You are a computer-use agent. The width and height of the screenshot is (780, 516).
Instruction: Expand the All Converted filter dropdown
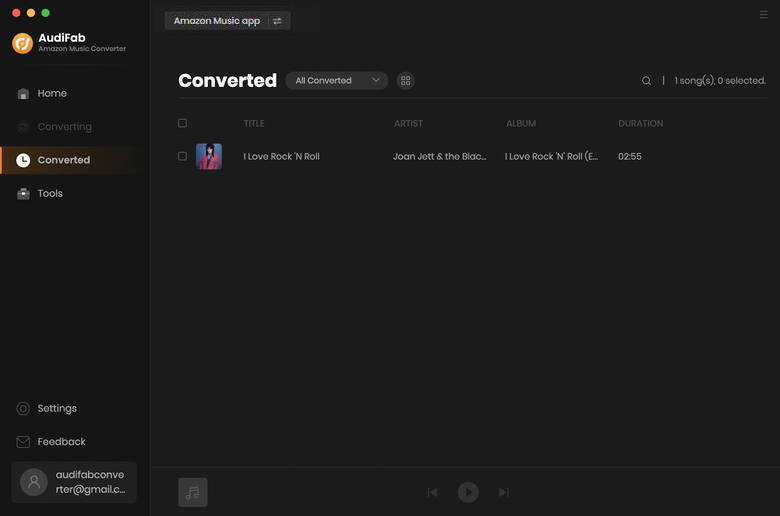[337, 81]
